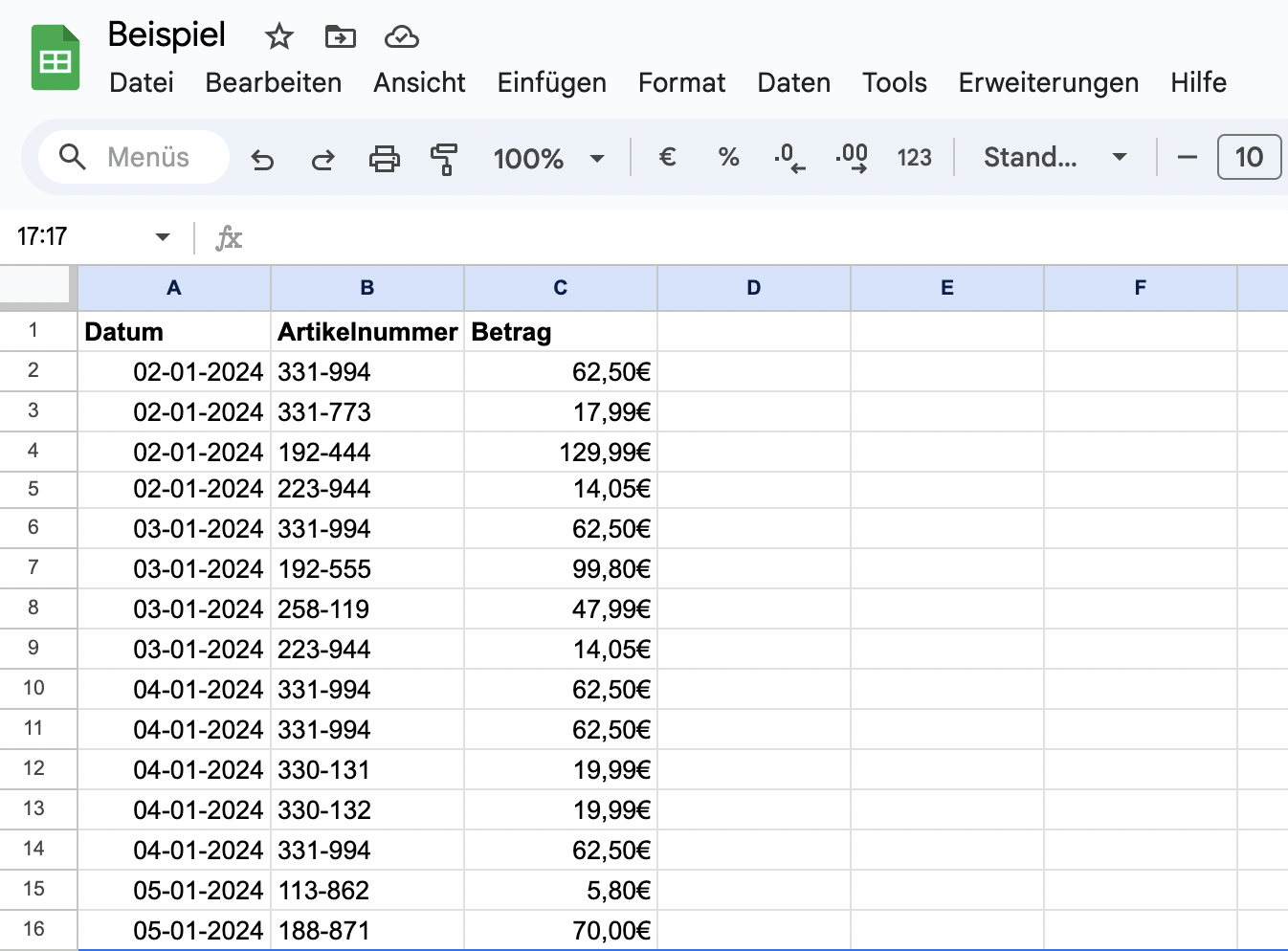Open the Bearbeiten menu
Image resolution: width=1288 pixels, height=951 pixels.
(274, 82)
